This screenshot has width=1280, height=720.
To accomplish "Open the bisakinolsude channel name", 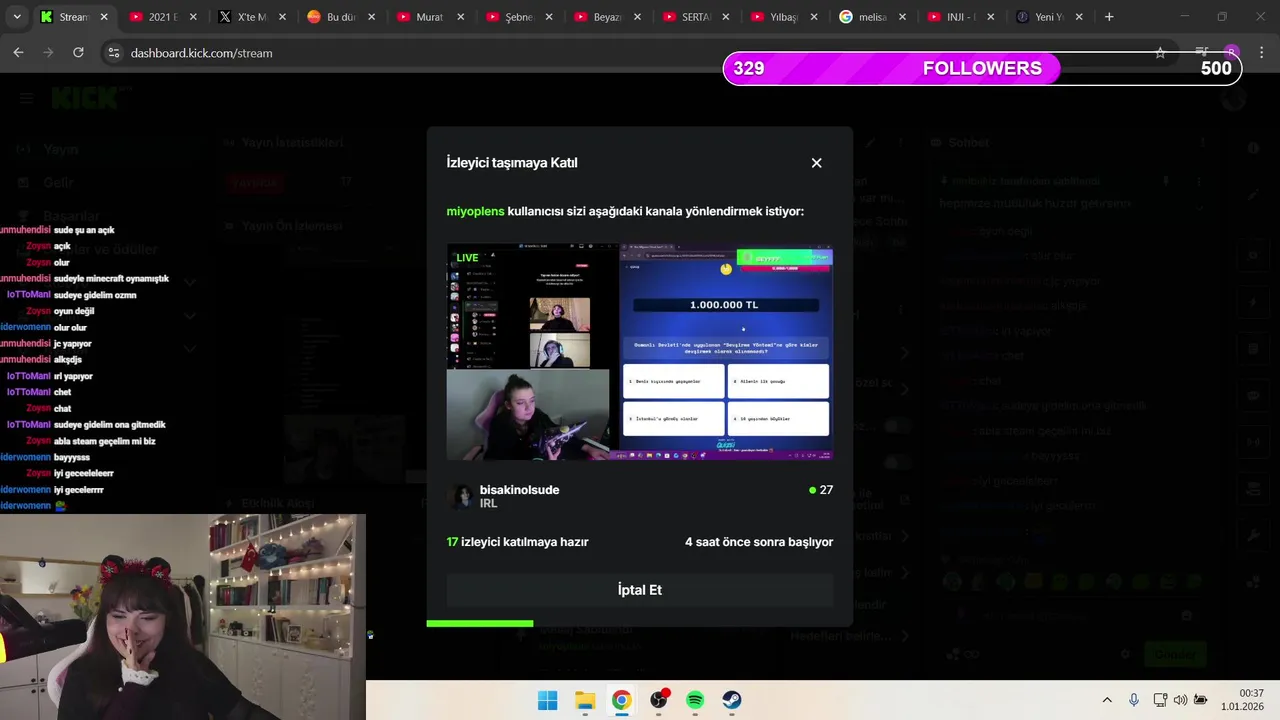I will click(519, 490).
